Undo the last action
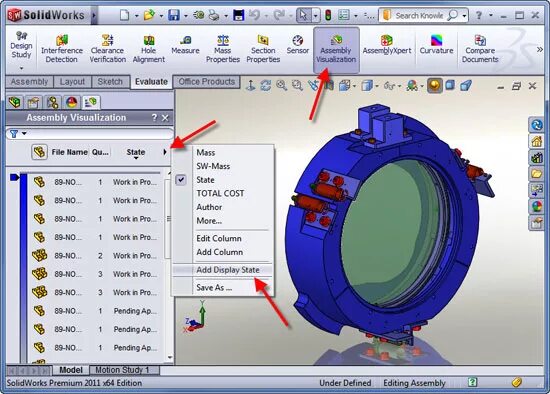 point(255,15)
